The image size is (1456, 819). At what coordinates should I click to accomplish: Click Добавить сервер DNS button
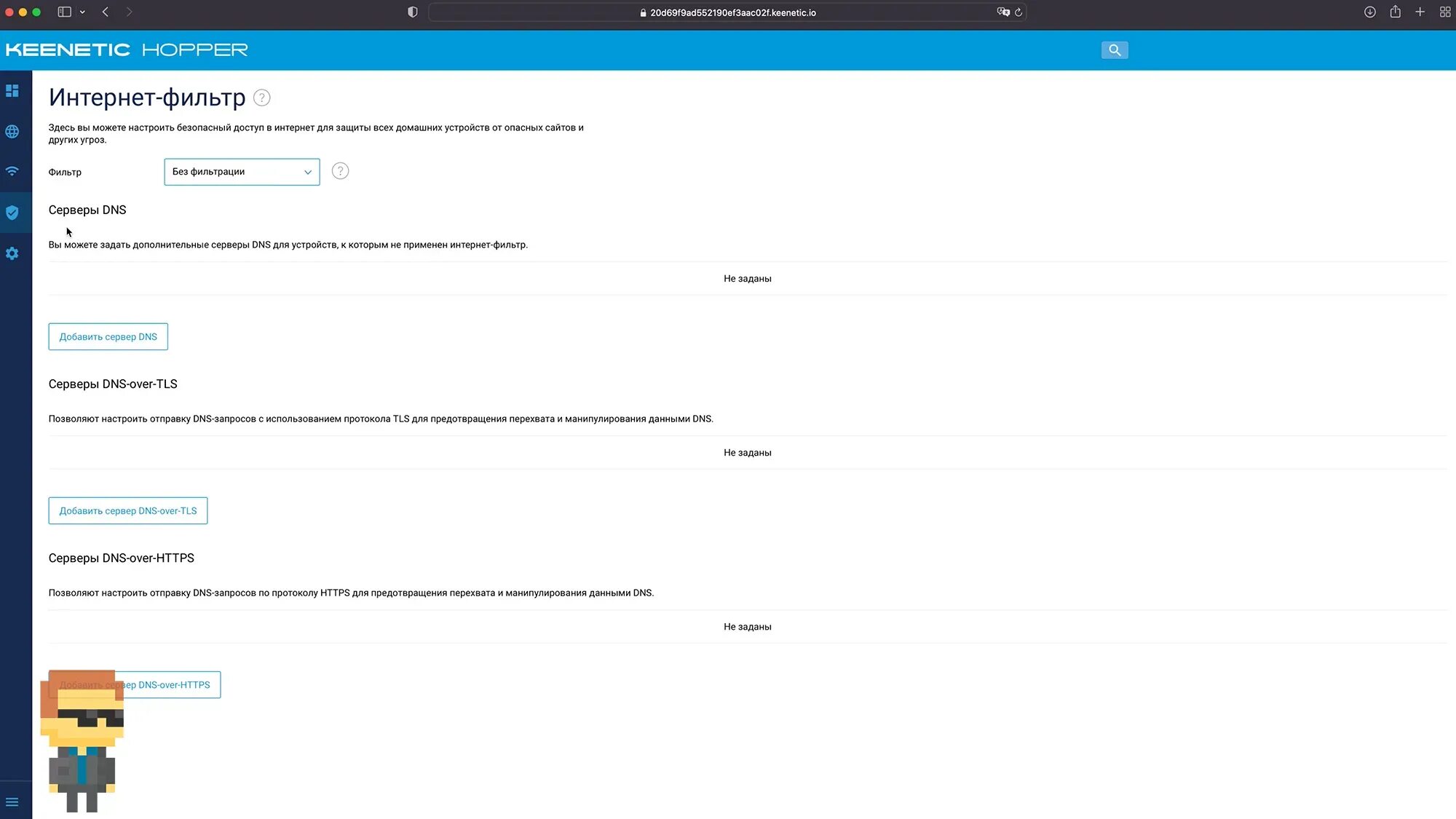coord(108,337)
